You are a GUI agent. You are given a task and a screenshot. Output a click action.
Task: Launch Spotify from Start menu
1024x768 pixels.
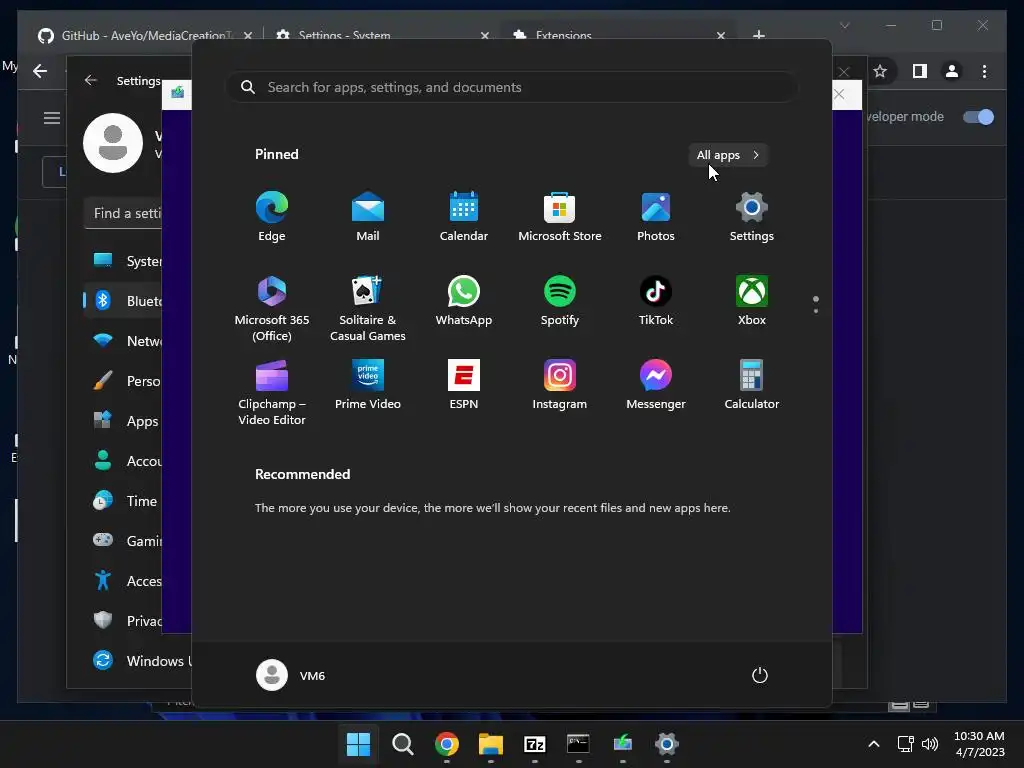(x=560, y=301)
